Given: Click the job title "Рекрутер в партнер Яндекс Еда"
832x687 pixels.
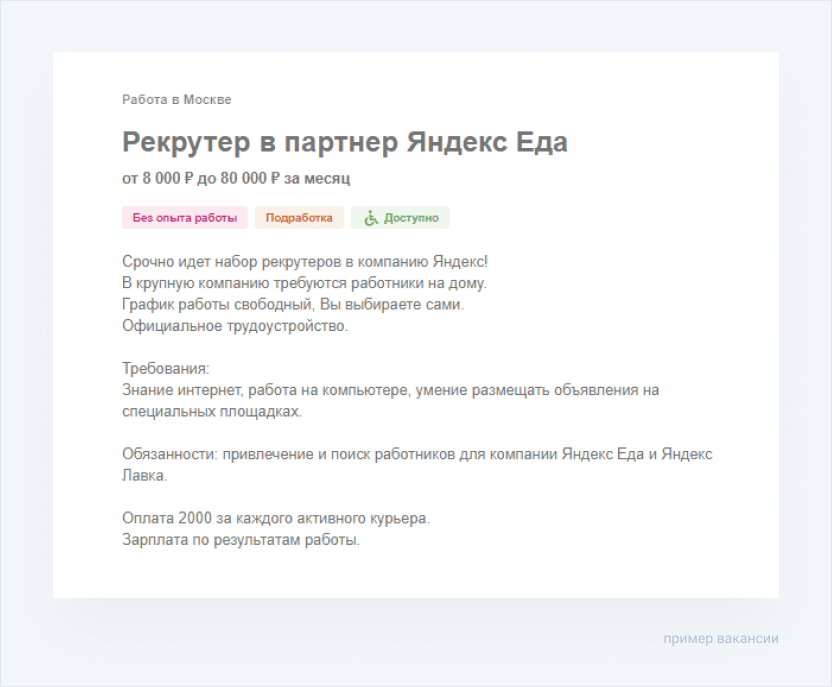Looking at the screenshot, I should coord(344,142).
